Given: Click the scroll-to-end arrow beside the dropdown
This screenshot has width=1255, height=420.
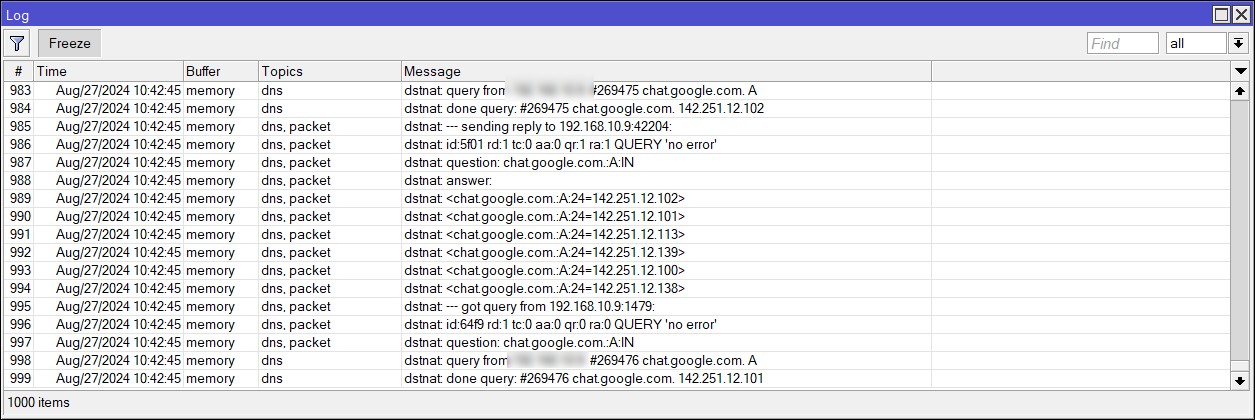Looking at the screenshot, I should (1238, 43).
